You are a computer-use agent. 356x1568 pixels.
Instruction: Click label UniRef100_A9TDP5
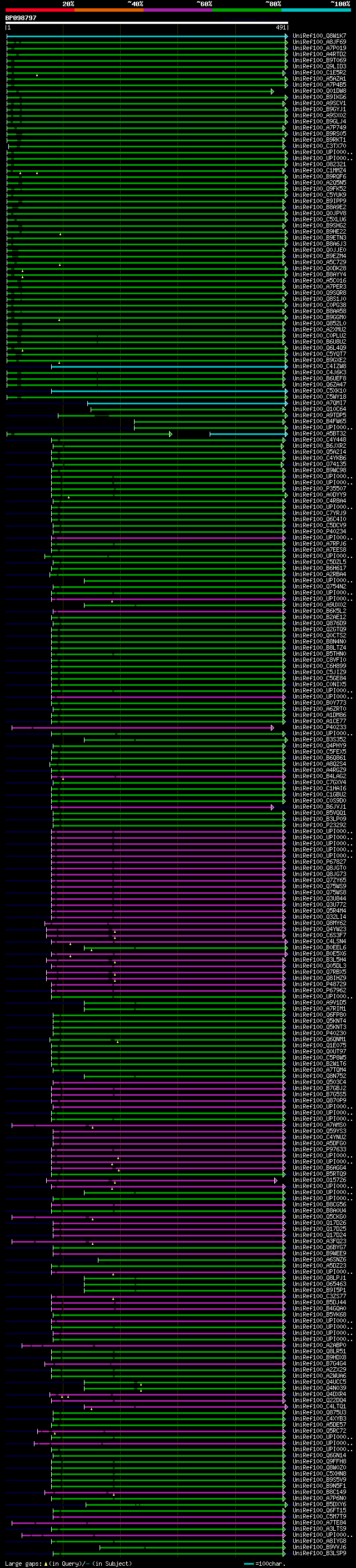click(319, 415)
